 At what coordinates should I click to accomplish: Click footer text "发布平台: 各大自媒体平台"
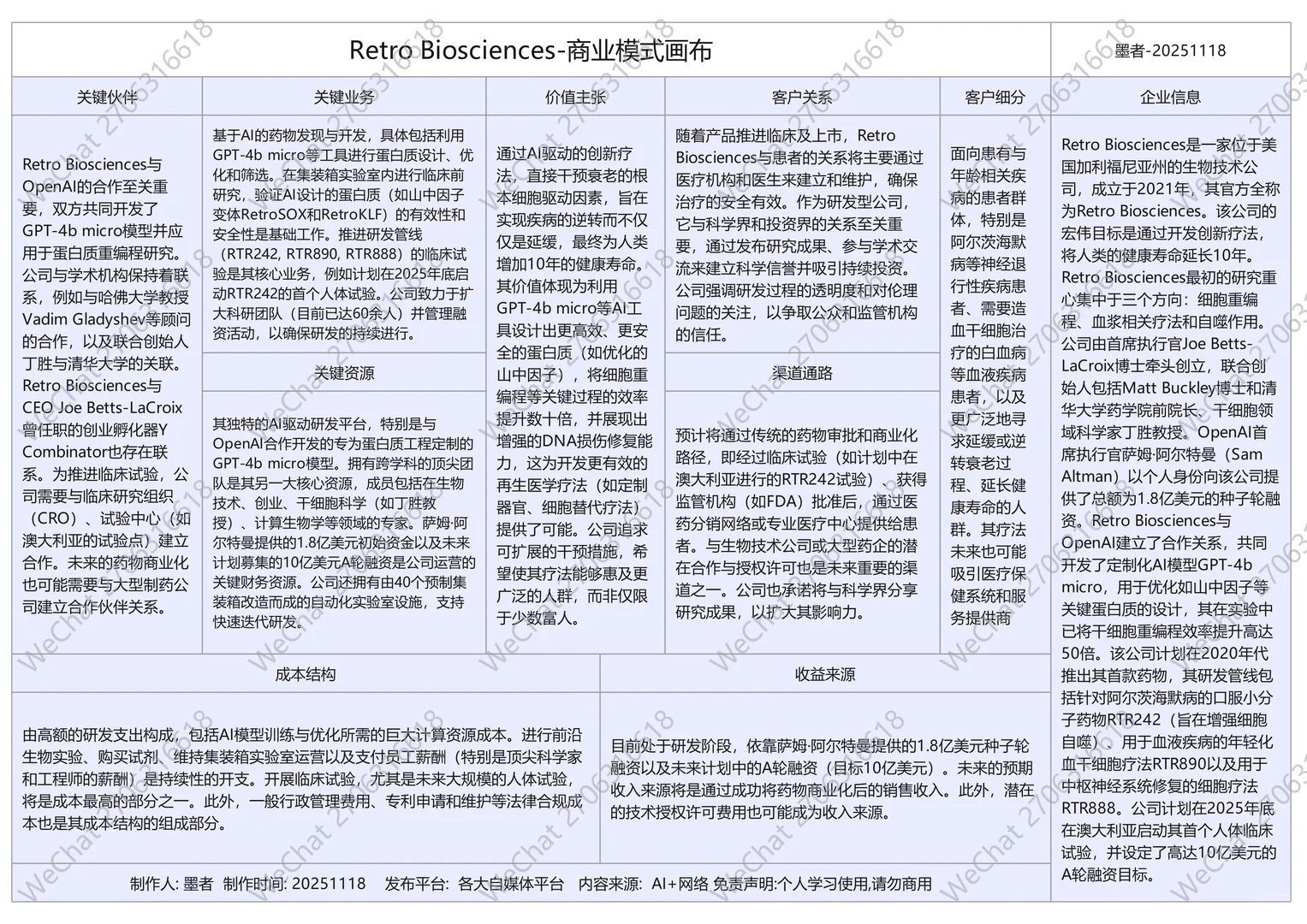[474, 884]
